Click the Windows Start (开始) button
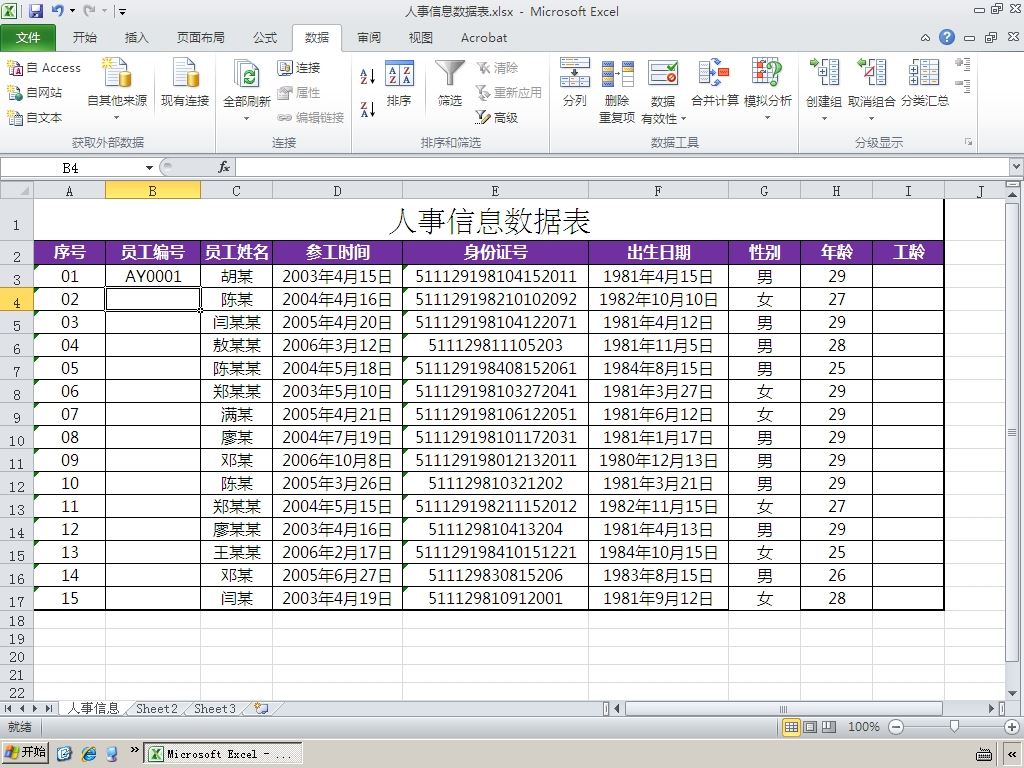This screenshot has width=1024, height=768. pyautogui.click(x=26, y=752)
